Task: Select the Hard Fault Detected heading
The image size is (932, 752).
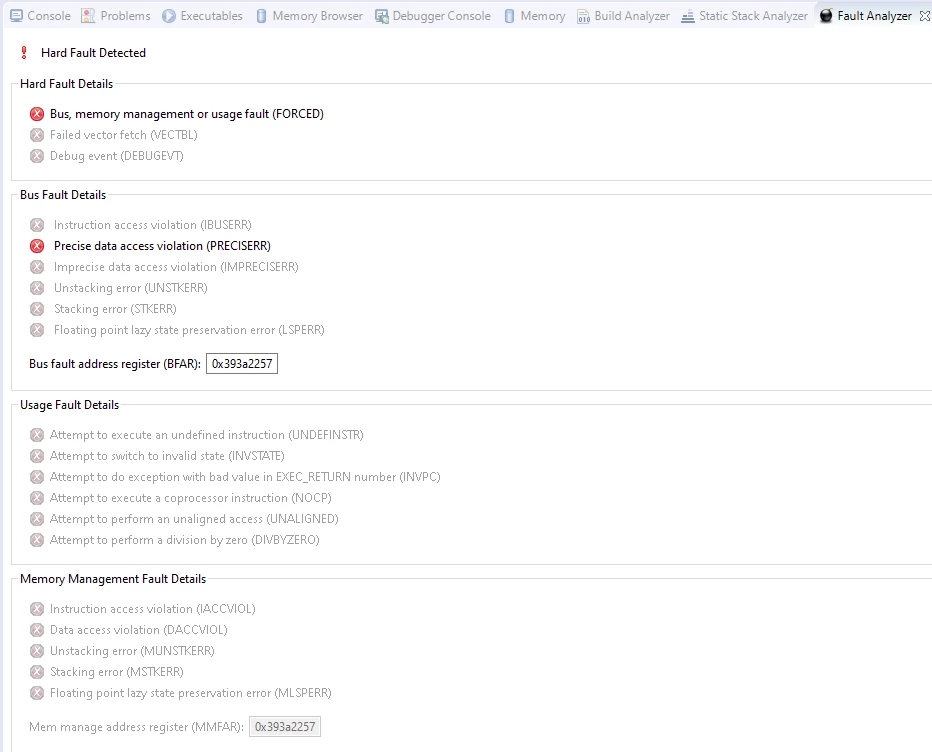Action: 93,53
